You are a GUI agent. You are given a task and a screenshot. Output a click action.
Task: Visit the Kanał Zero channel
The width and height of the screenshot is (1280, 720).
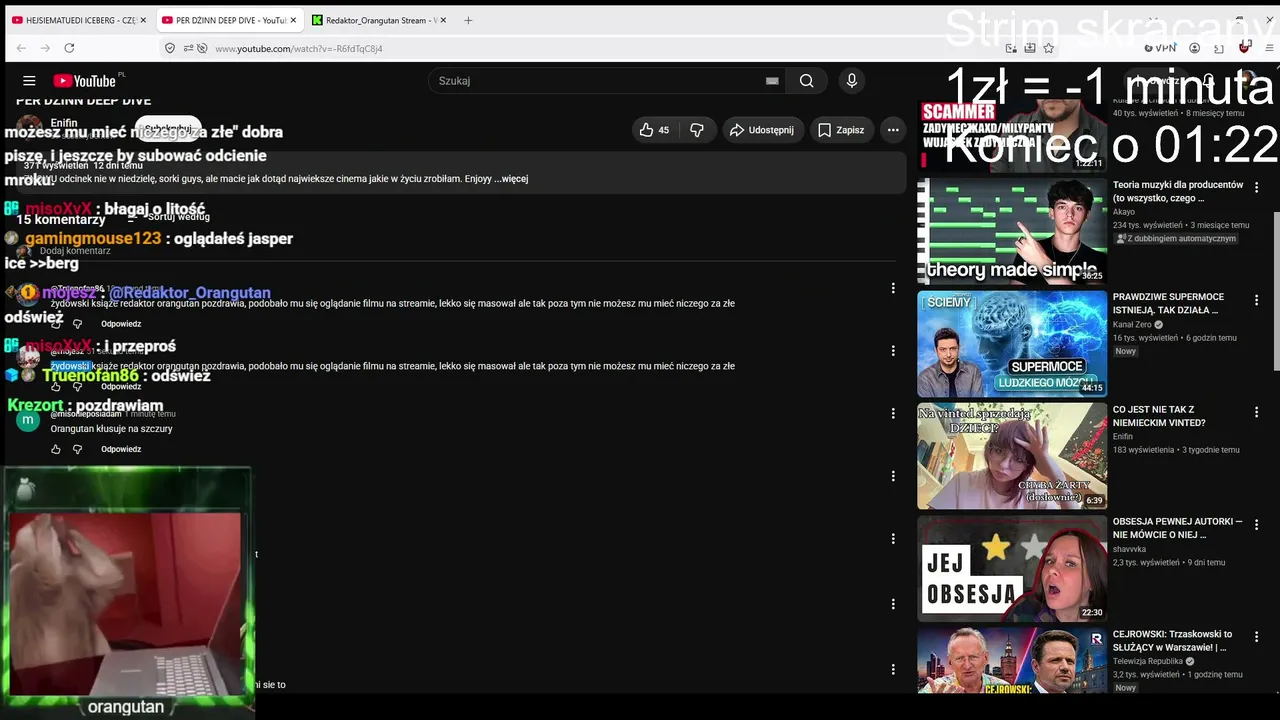click(1132, 325)
